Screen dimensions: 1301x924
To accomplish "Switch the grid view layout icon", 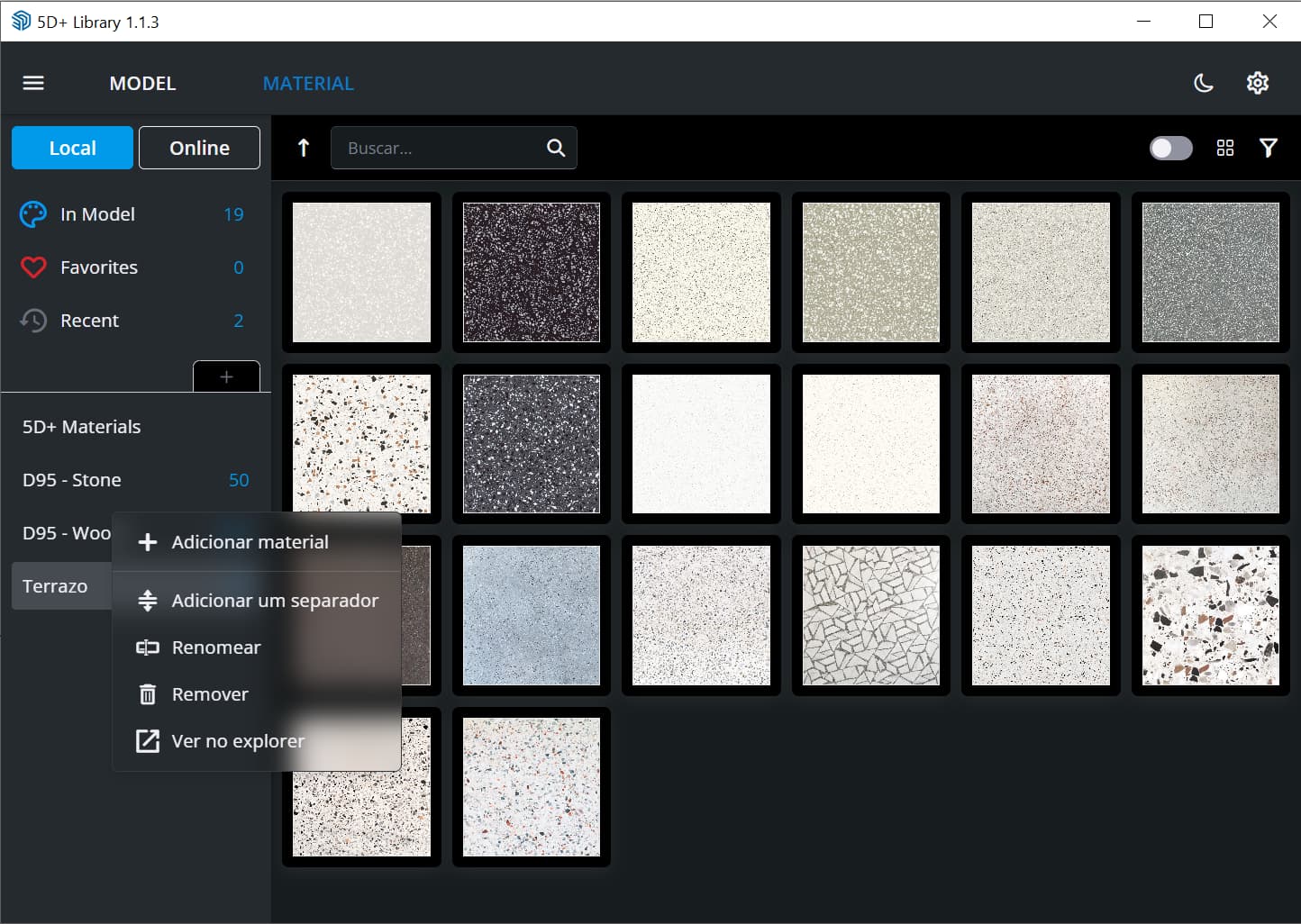I will click(x=1225, y=148).
